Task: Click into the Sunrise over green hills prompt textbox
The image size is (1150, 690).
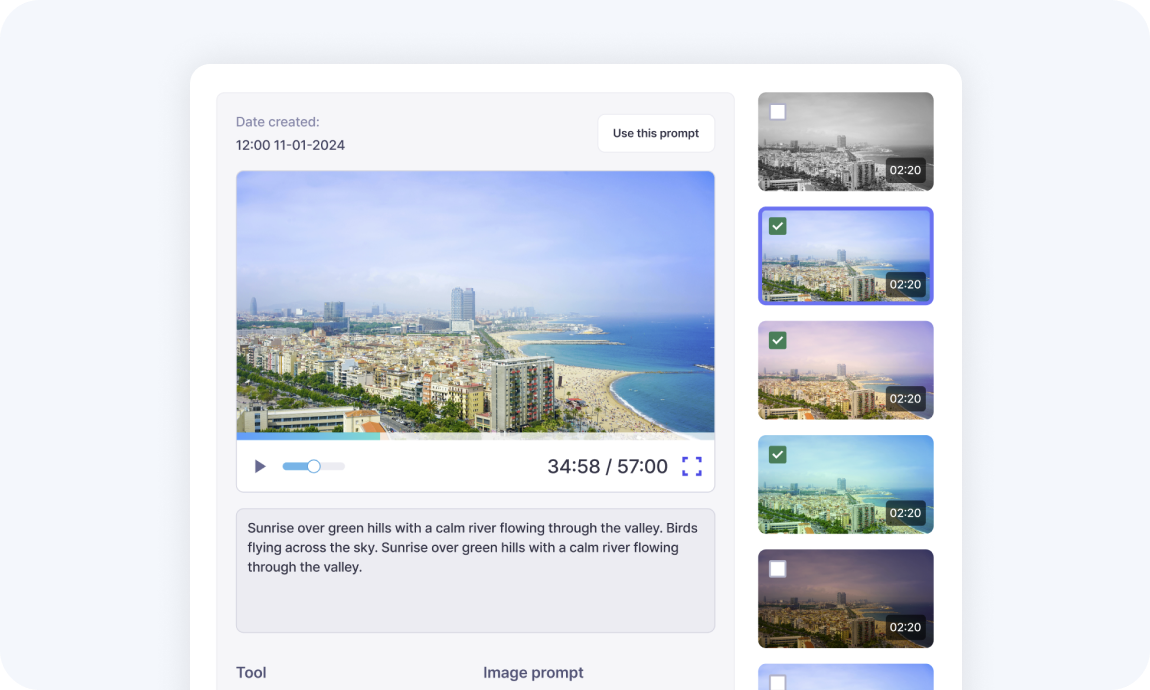Action: [x=475, y=570]
